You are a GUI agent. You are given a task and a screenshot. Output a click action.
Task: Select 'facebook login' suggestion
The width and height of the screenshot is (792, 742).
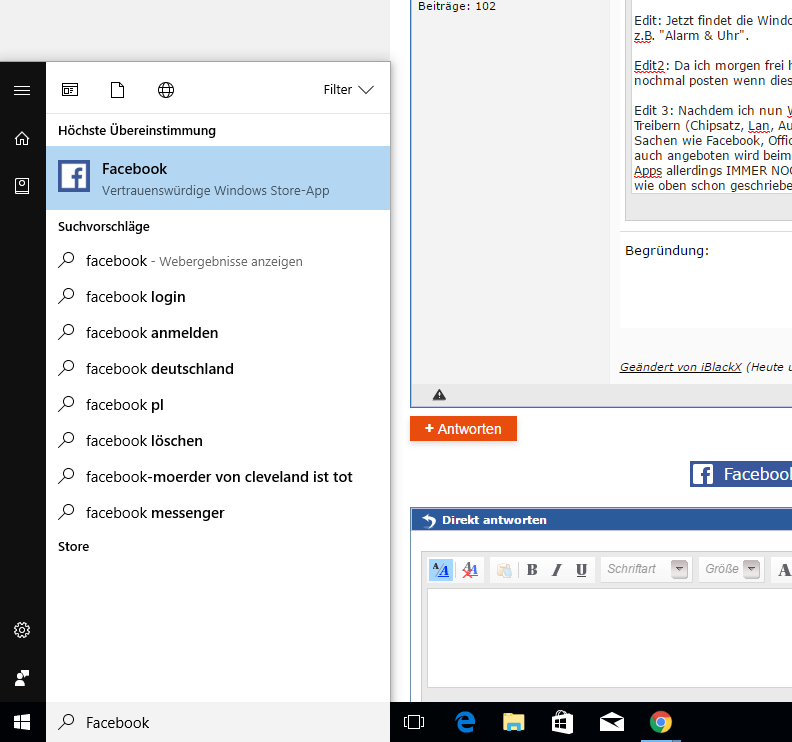(218, 296)
